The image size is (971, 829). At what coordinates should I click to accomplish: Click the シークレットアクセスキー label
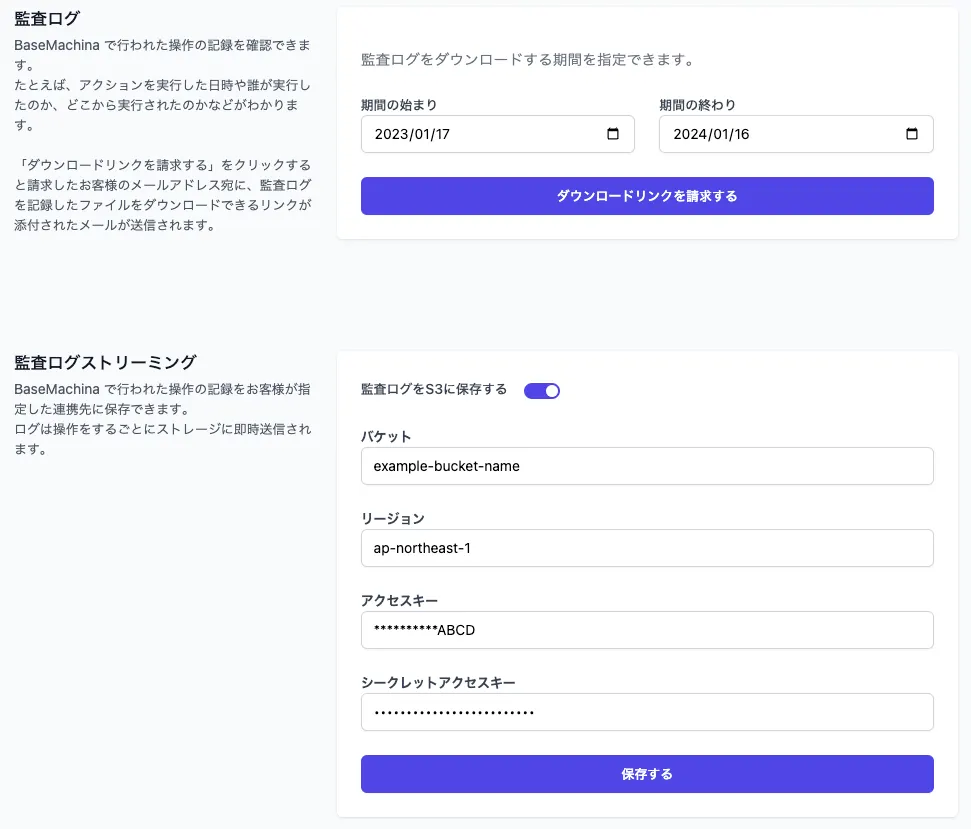[x=438, y=683]
